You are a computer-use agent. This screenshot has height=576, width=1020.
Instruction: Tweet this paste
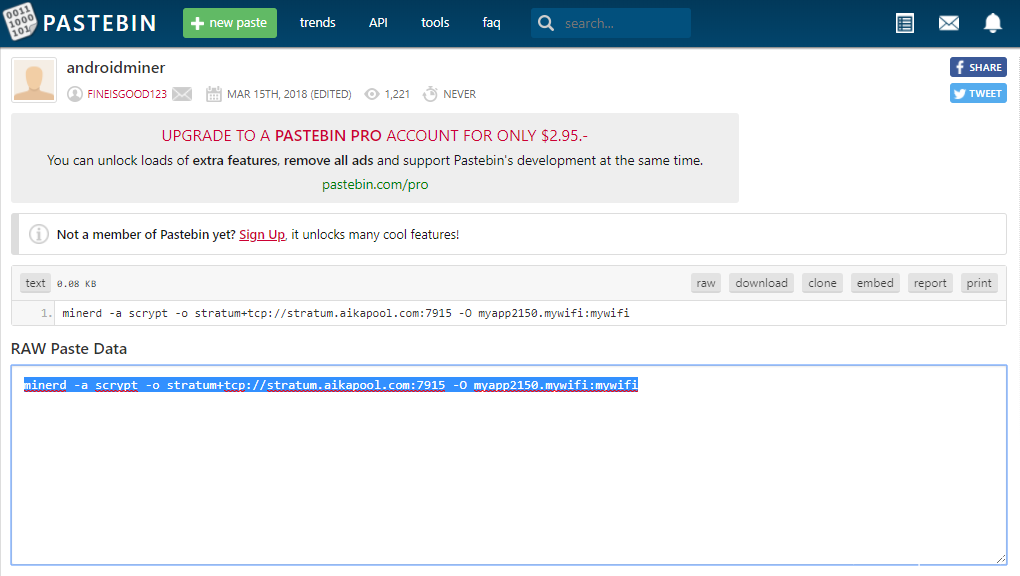point(977,93)
